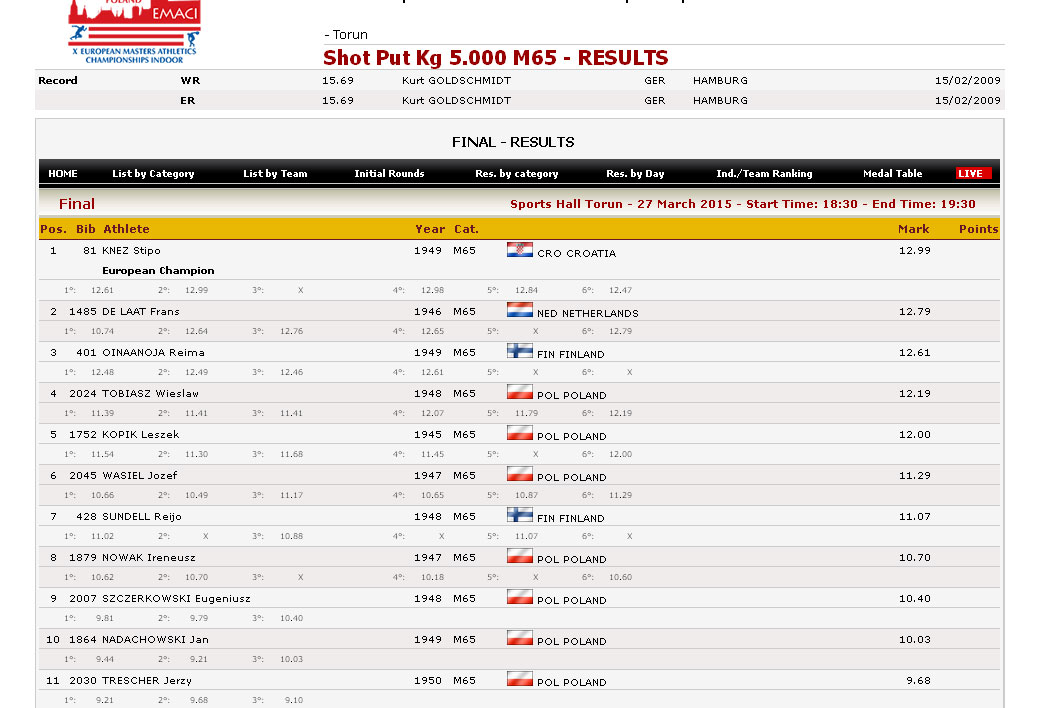Screen dimensions: 1060x708
Task: Click the Mark column header
Action: tap(913, 229)
